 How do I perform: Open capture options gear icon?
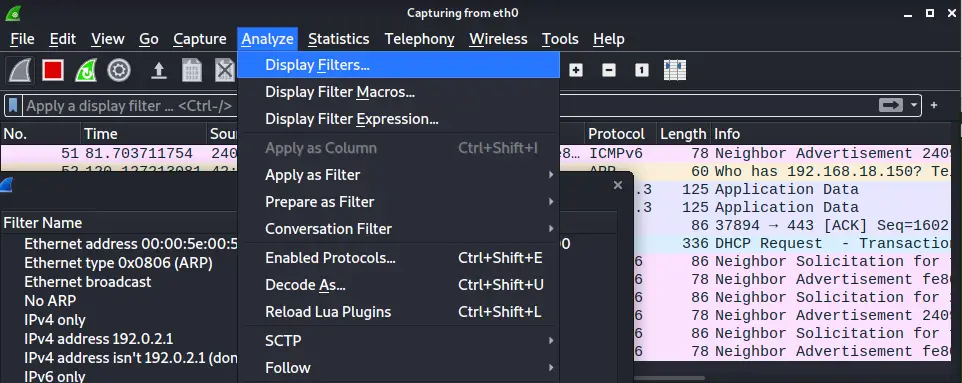point(119,71)
